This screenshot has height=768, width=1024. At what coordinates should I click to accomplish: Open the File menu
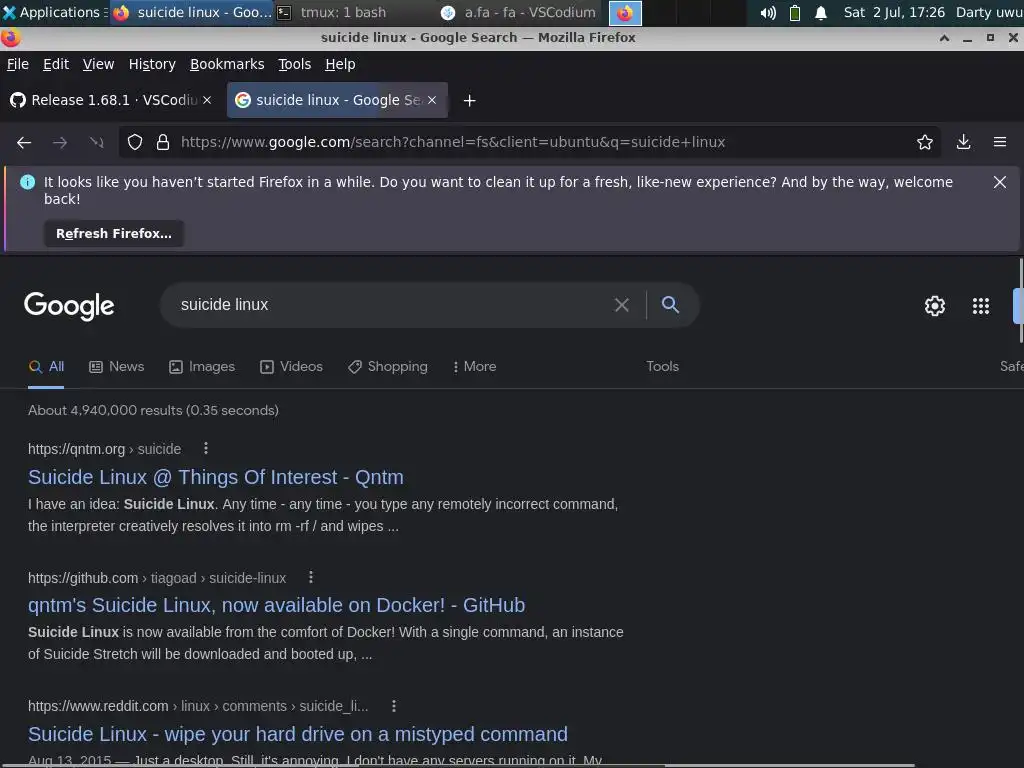point(18,64)
